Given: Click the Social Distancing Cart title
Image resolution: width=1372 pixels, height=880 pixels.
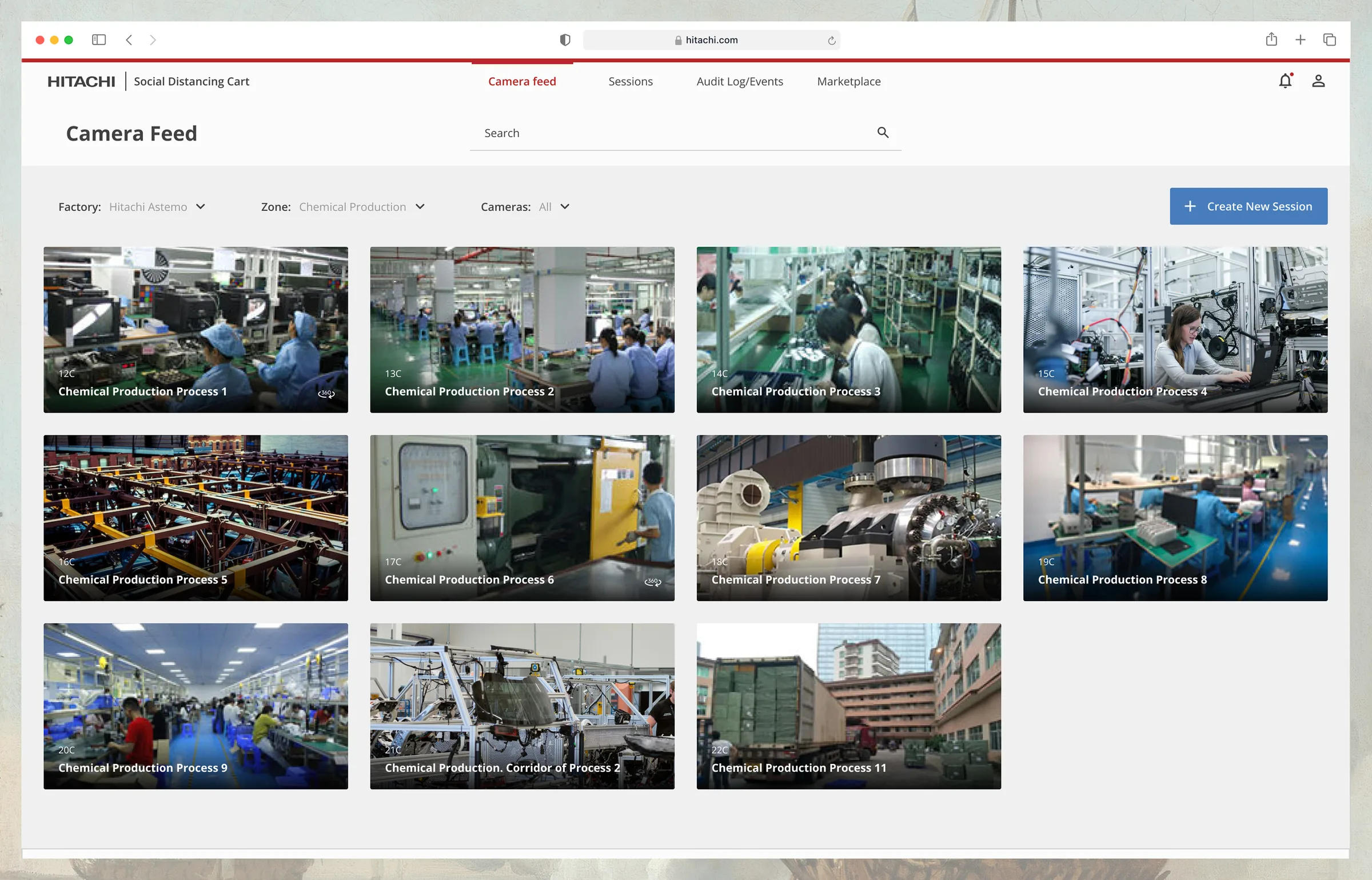Looking at the screenshot, I should (192, 82).
